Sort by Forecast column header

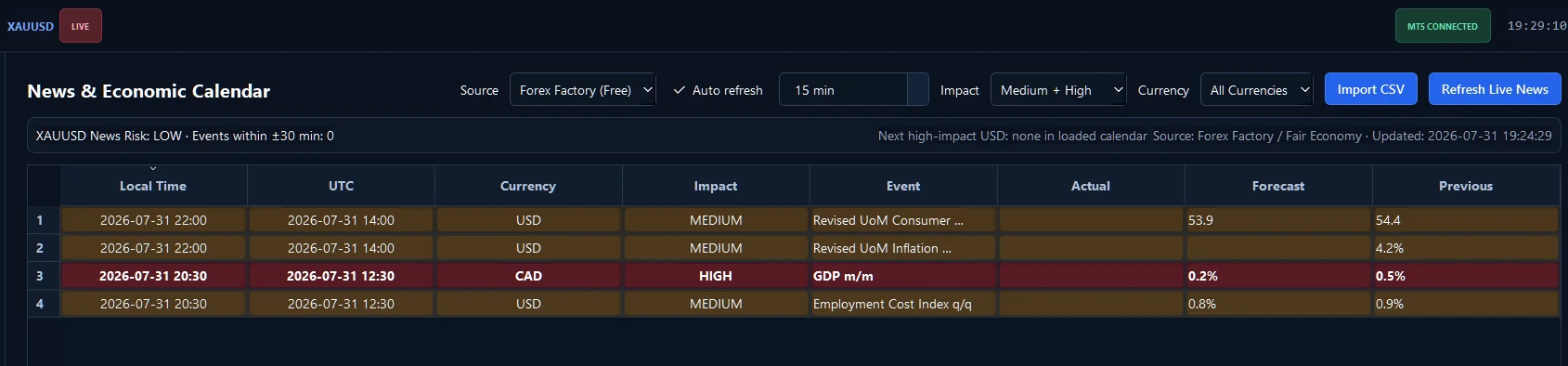click(x=1278, y=186)
